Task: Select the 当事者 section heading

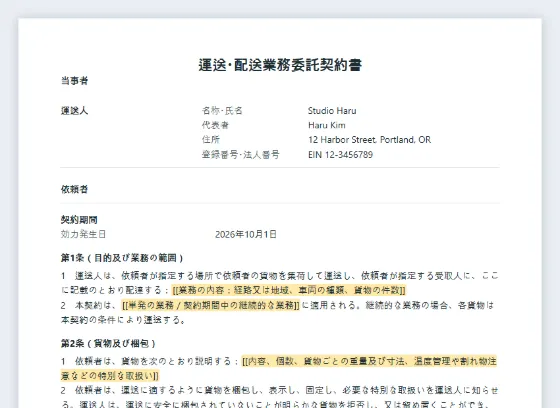Action: (x=74, y=81)
